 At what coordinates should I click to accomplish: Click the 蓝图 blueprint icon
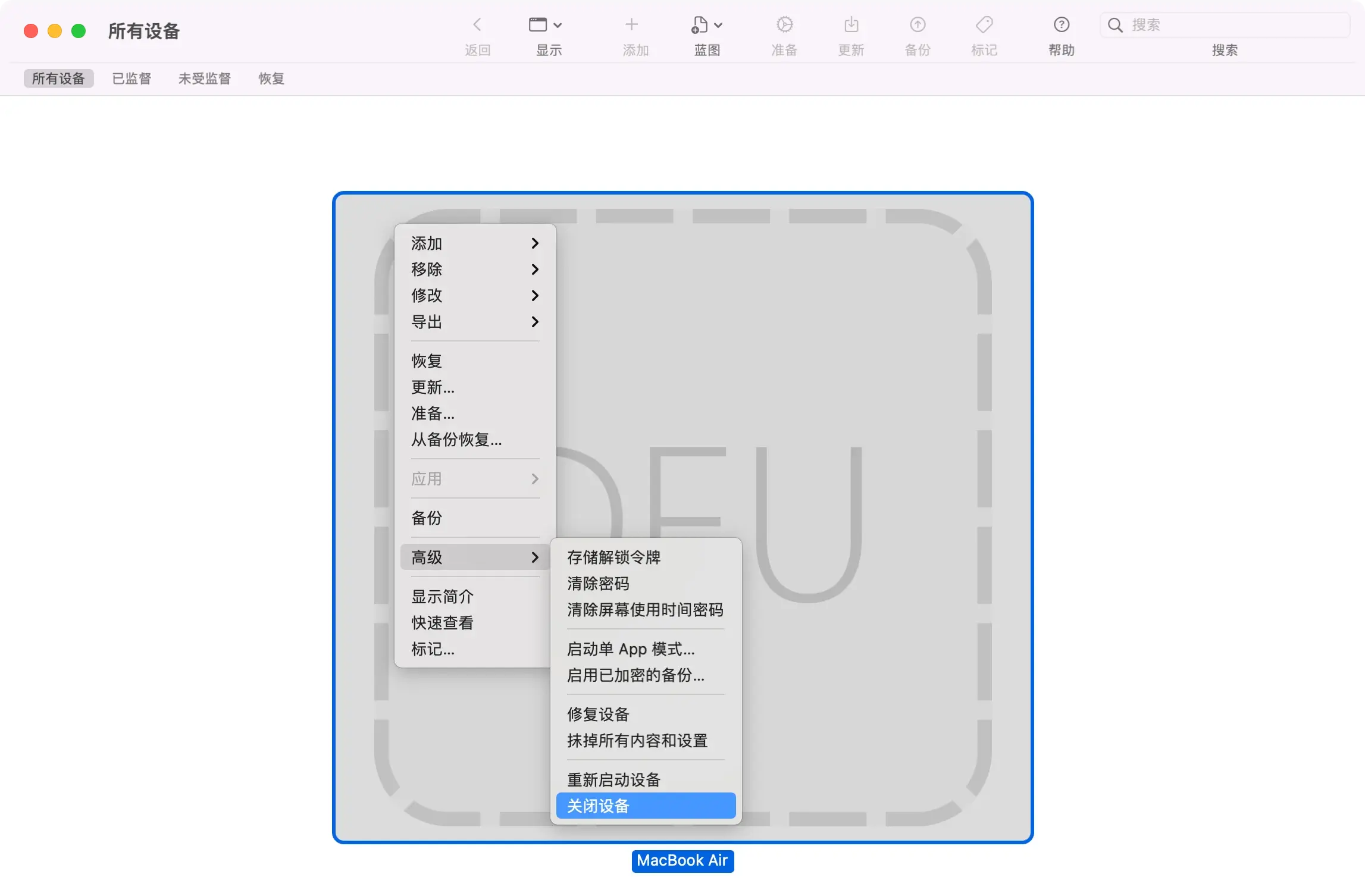(x=700, y=24)
